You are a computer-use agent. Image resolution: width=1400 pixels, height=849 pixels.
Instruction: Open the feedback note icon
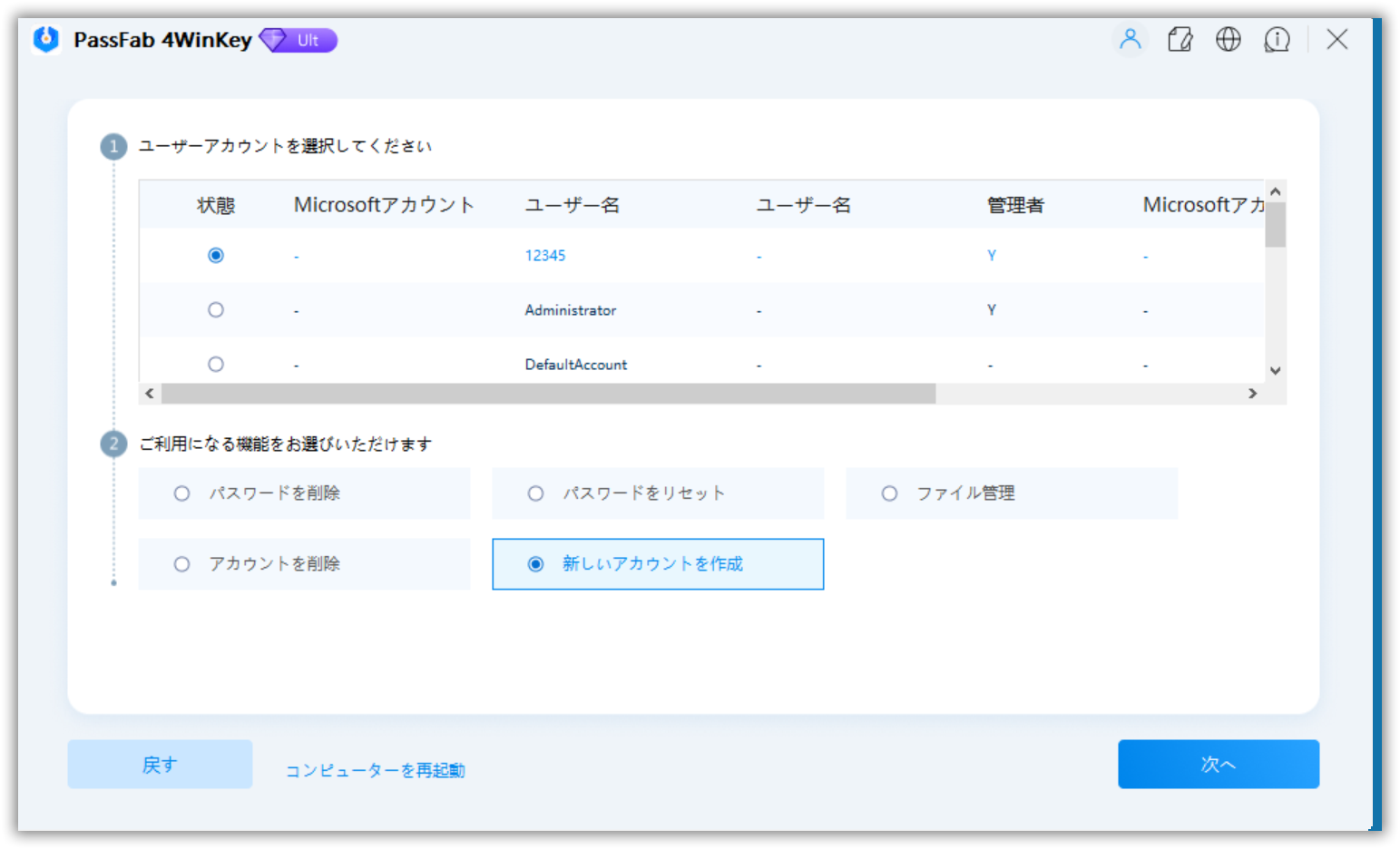point(1180,40)
